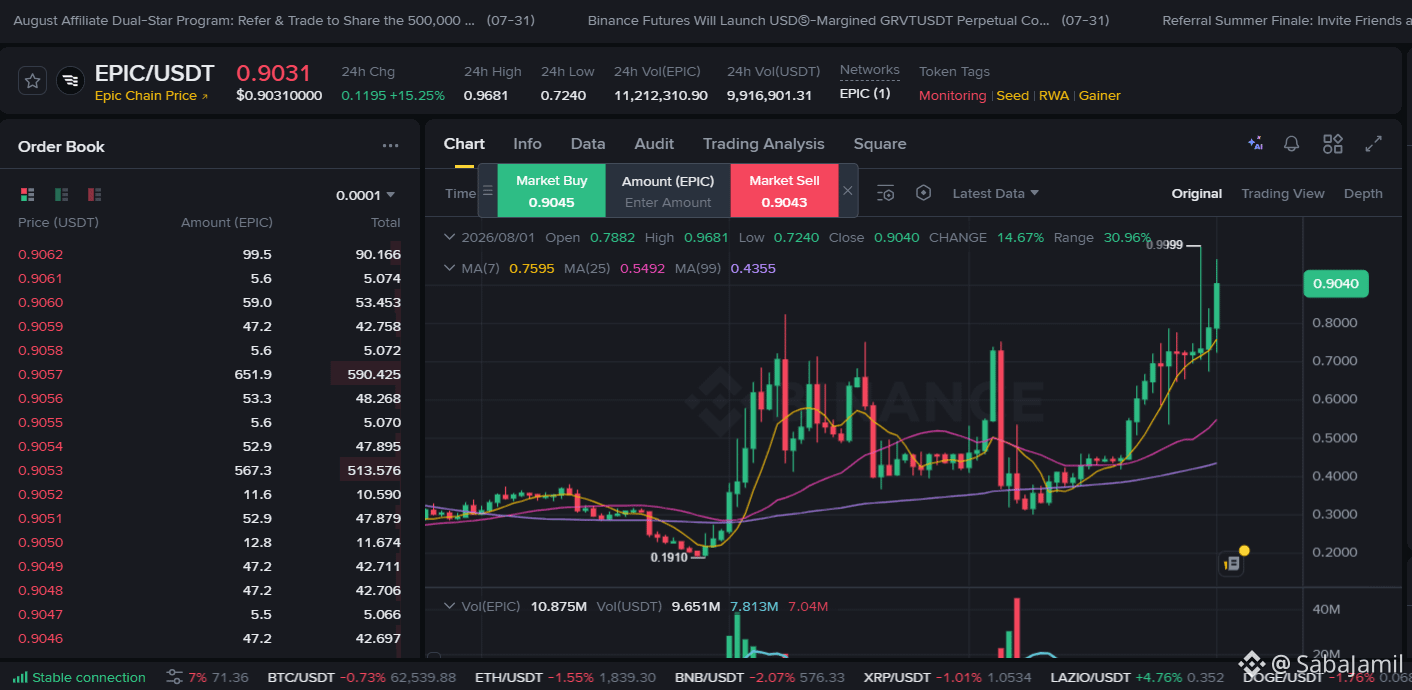
Task: Switch to the Info tab
Action: [x=527, y=144]
